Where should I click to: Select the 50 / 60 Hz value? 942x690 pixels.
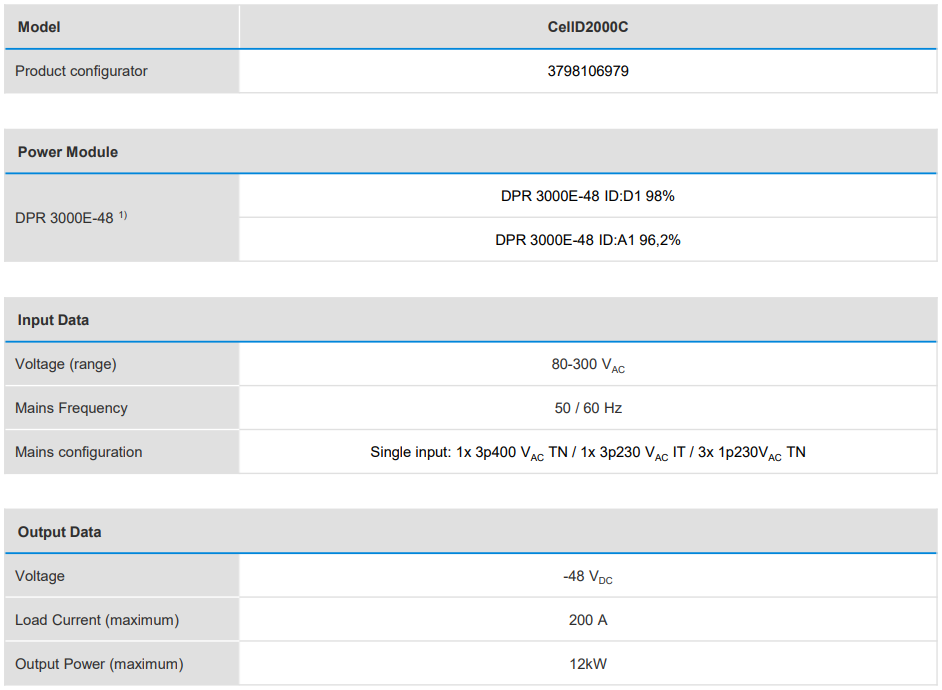tap(588, 408)
